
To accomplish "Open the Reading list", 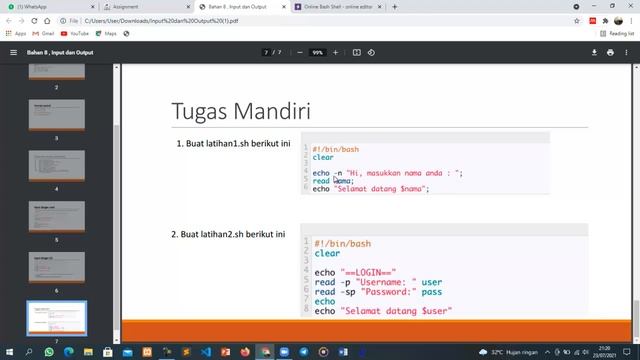I will (x=617, y=34).
